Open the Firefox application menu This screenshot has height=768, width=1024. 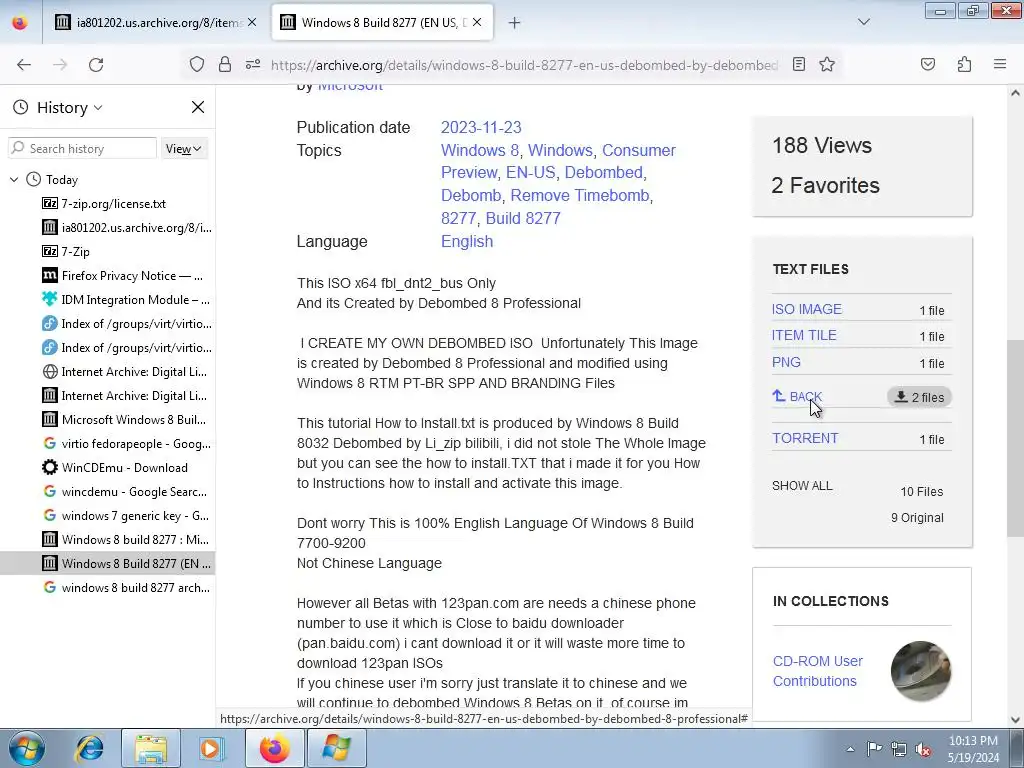tap(1000, 64)
